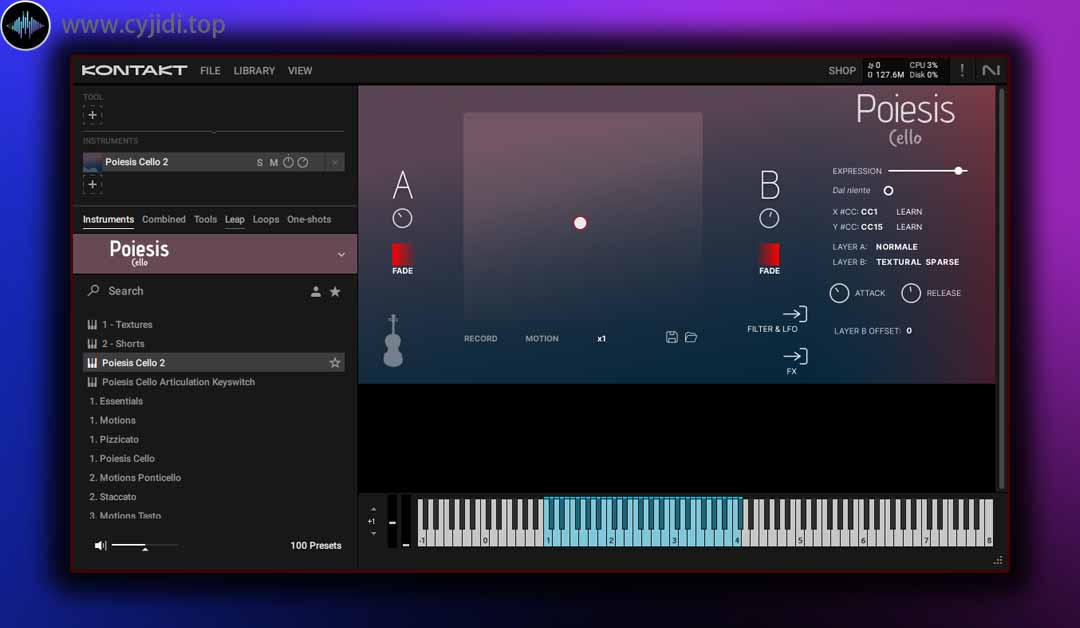Click the Native Instruments logo icon
The image size is (1080, 628).
point(990,70)
